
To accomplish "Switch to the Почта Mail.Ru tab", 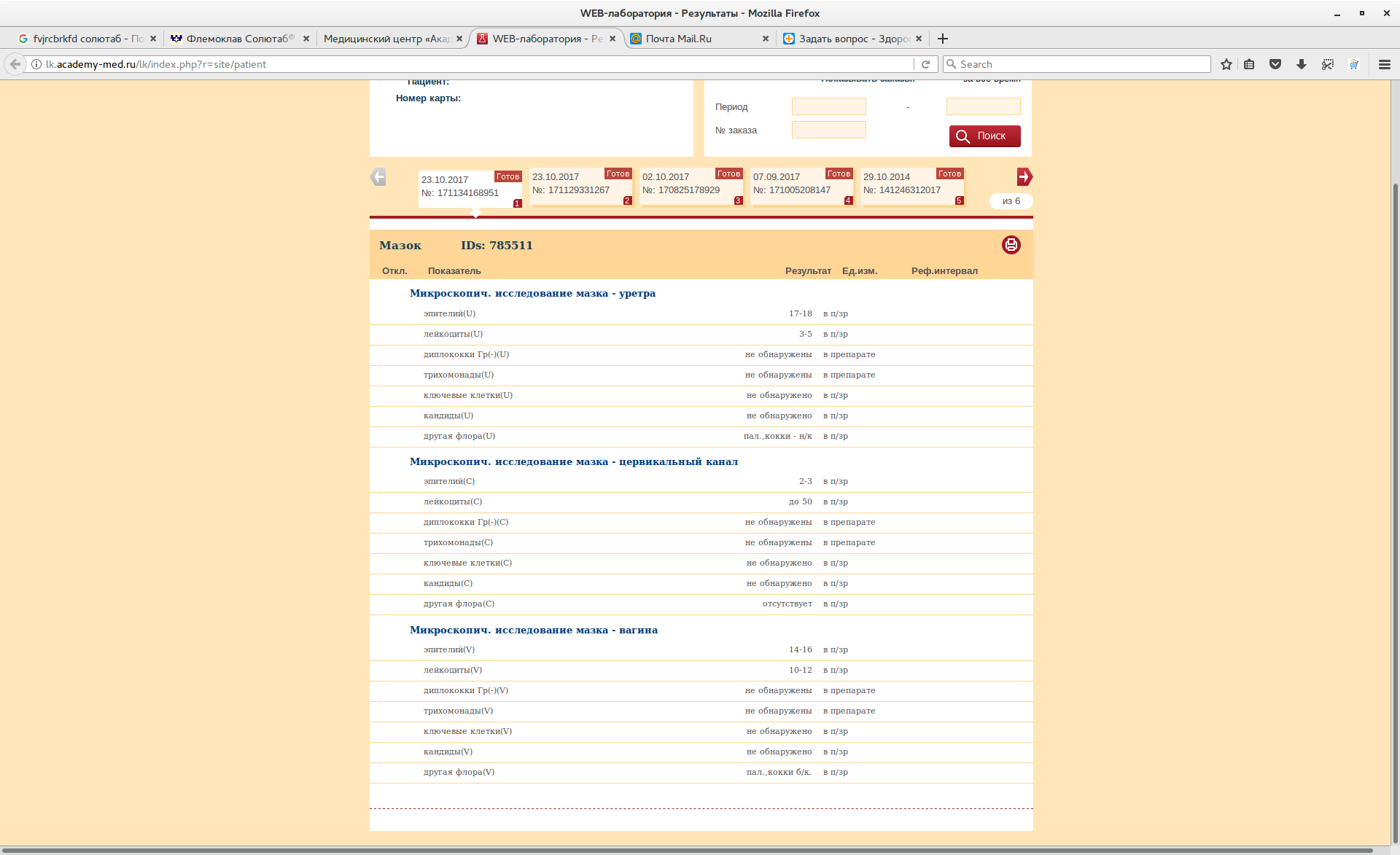I will pos(697,39).
